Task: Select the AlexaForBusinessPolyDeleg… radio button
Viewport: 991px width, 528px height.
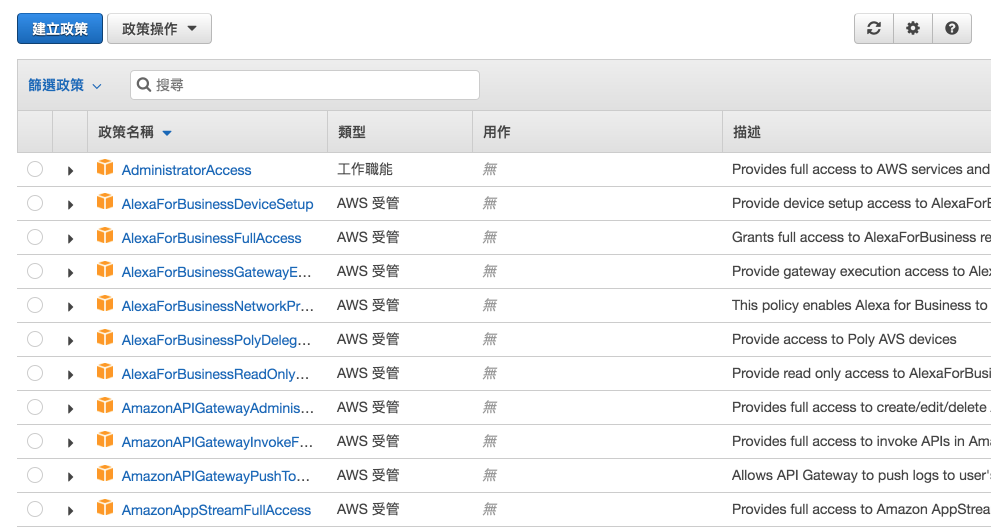Action: tap(35, 340)
